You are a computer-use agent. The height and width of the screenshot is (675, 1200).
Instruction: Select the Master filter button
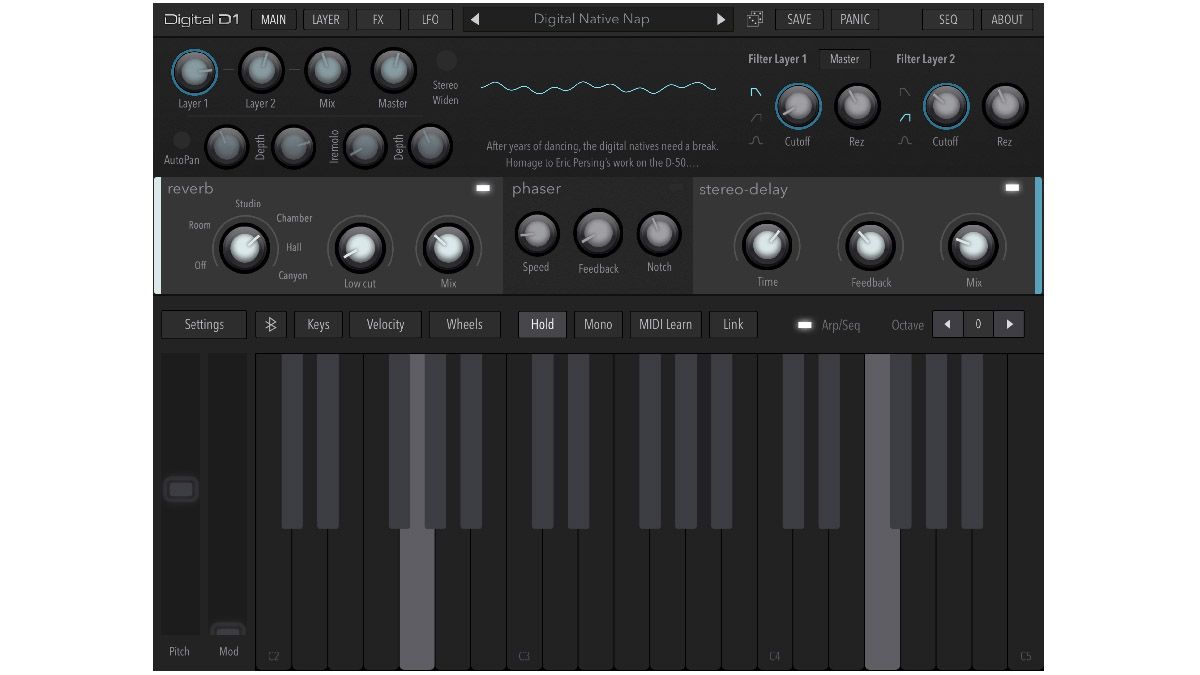click(844, 59)
